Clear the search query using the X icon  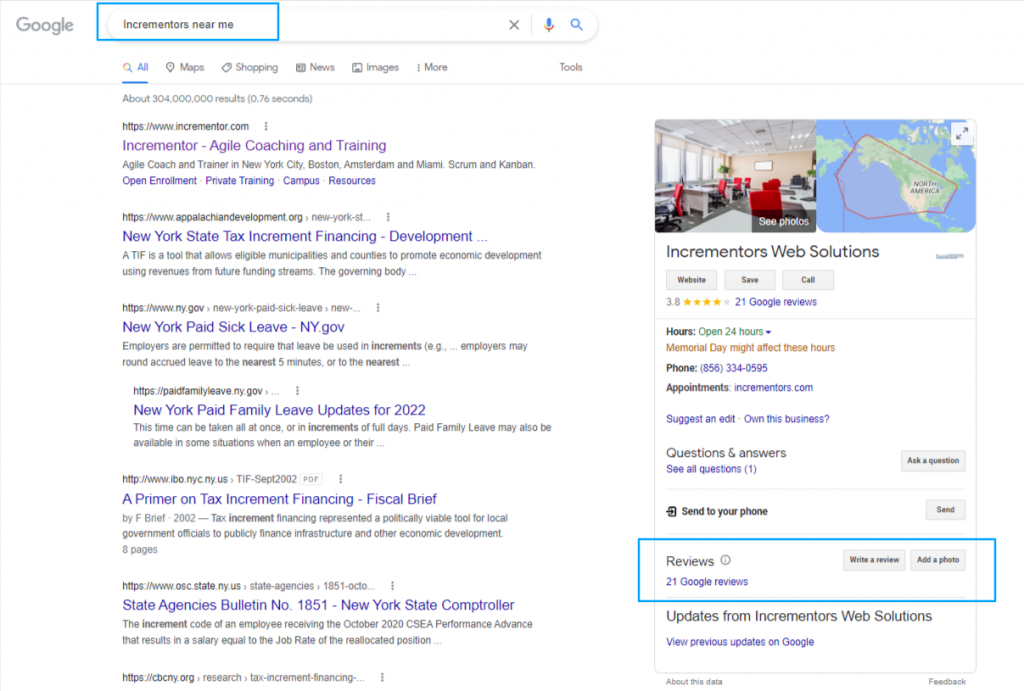click(514, 25)
